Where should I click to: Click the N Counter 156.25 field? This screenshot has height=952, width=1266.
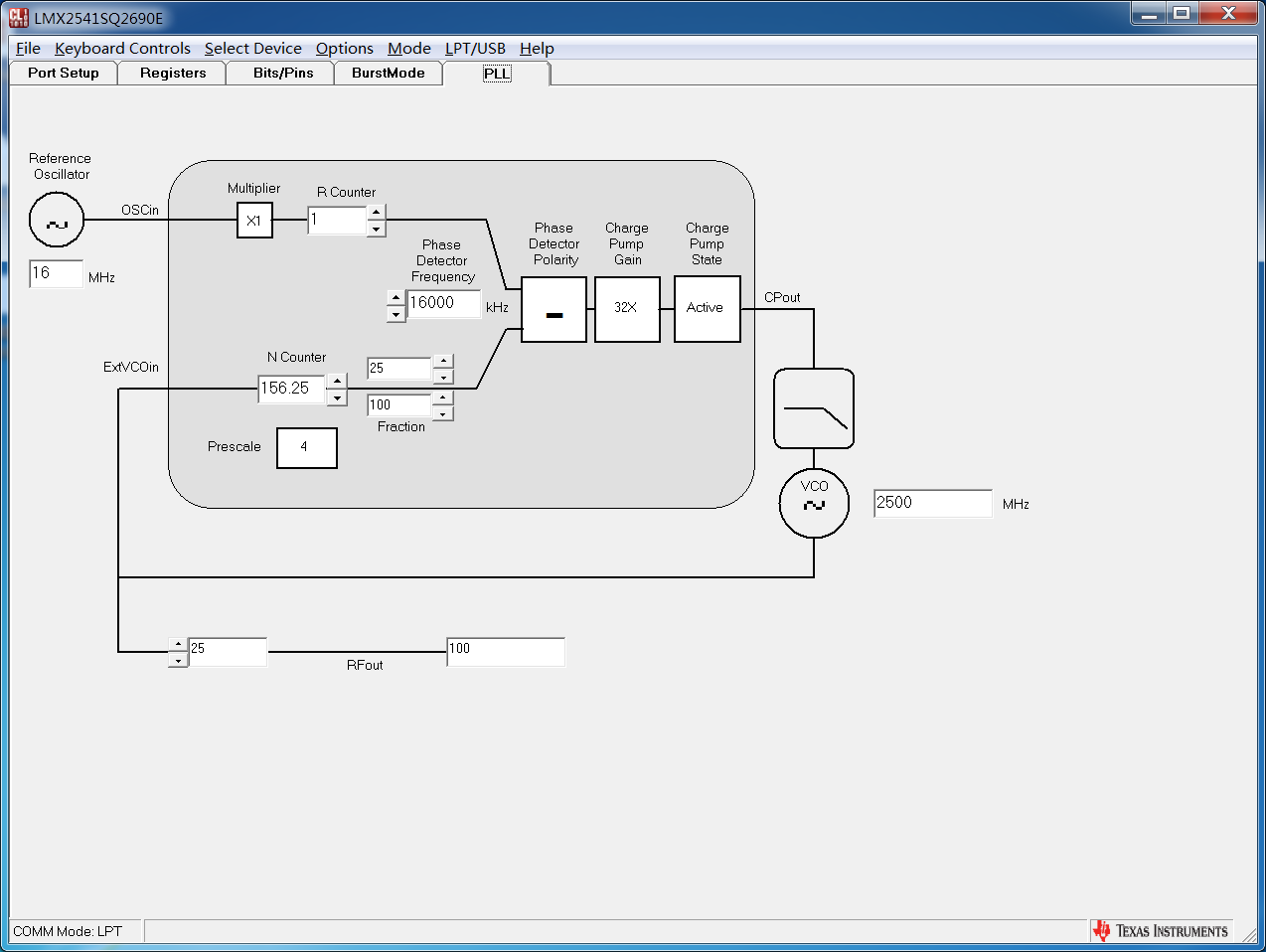pyautogui.click(x=292, y=389)
